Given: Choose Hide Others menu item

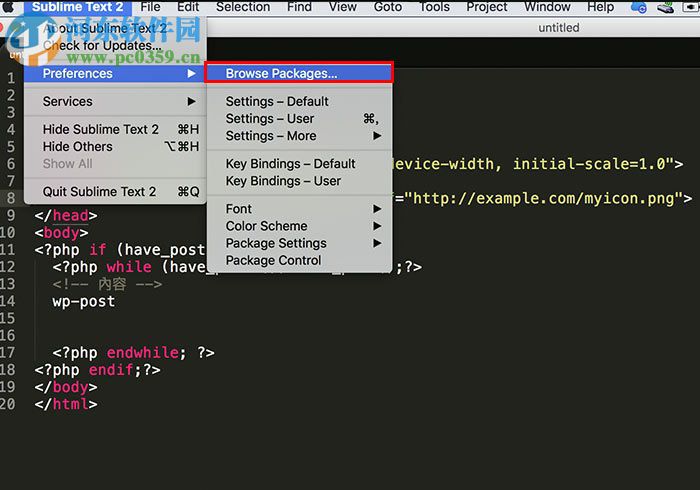Looking at the screenshot, I should tap(115, 146).
